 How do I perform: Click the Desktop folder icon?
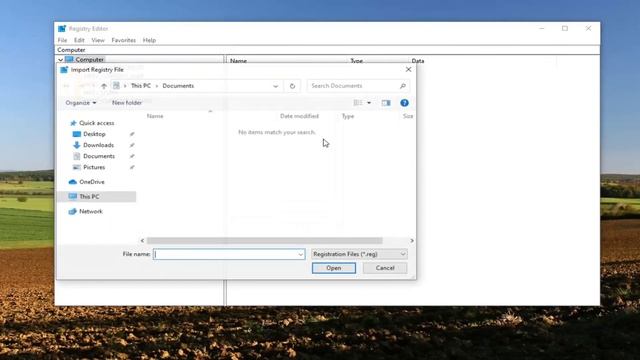point(77,134)
